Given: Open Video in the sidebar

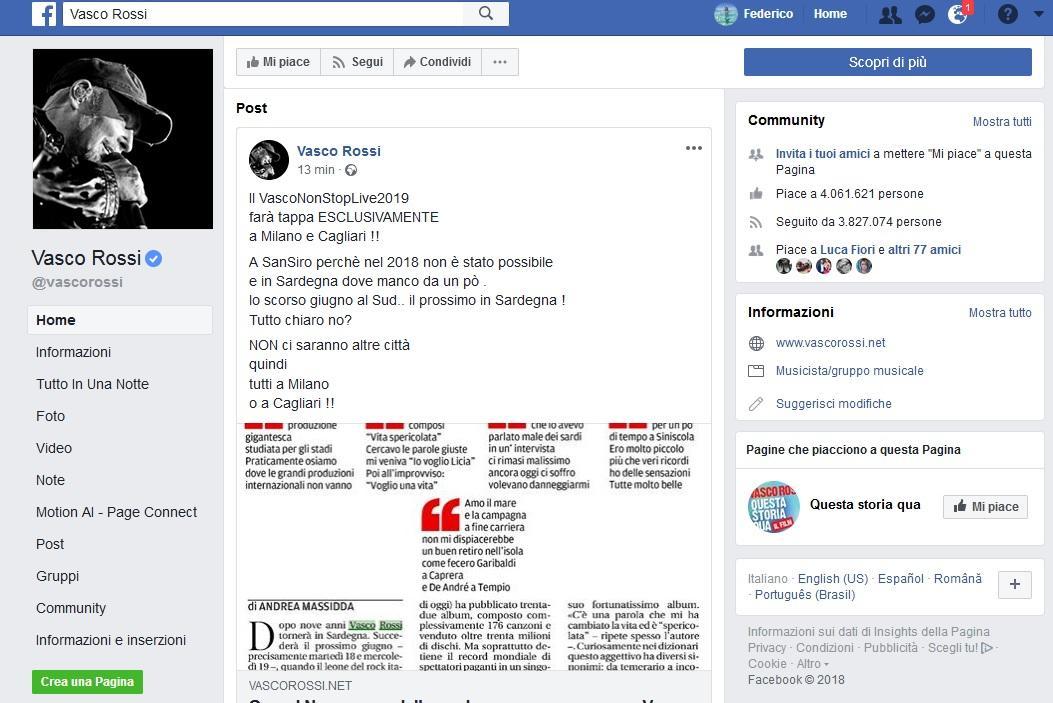Looking at the screenshot, I should (x=54, y=449).
